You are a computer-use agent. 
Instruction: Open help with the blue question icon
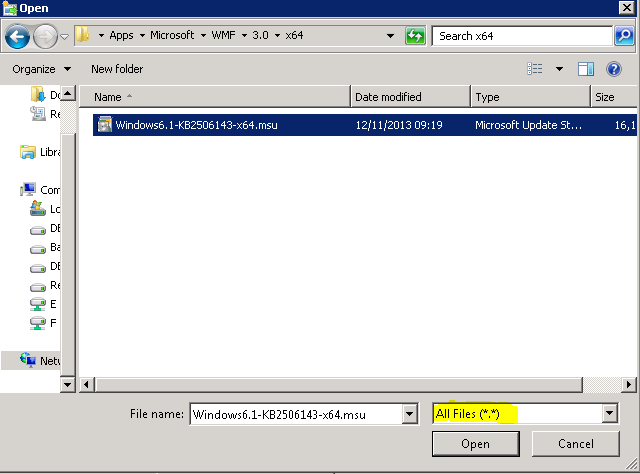[x=613, y=69]
